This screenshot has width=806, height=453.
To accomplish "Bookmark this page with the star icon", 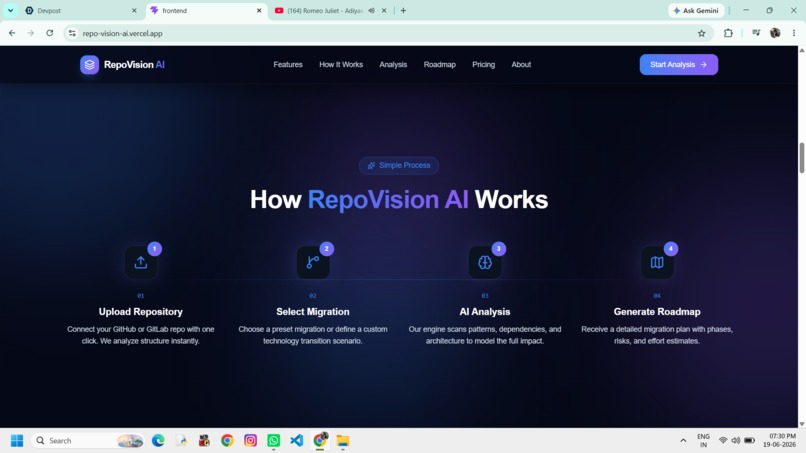I will click(702, 33).
